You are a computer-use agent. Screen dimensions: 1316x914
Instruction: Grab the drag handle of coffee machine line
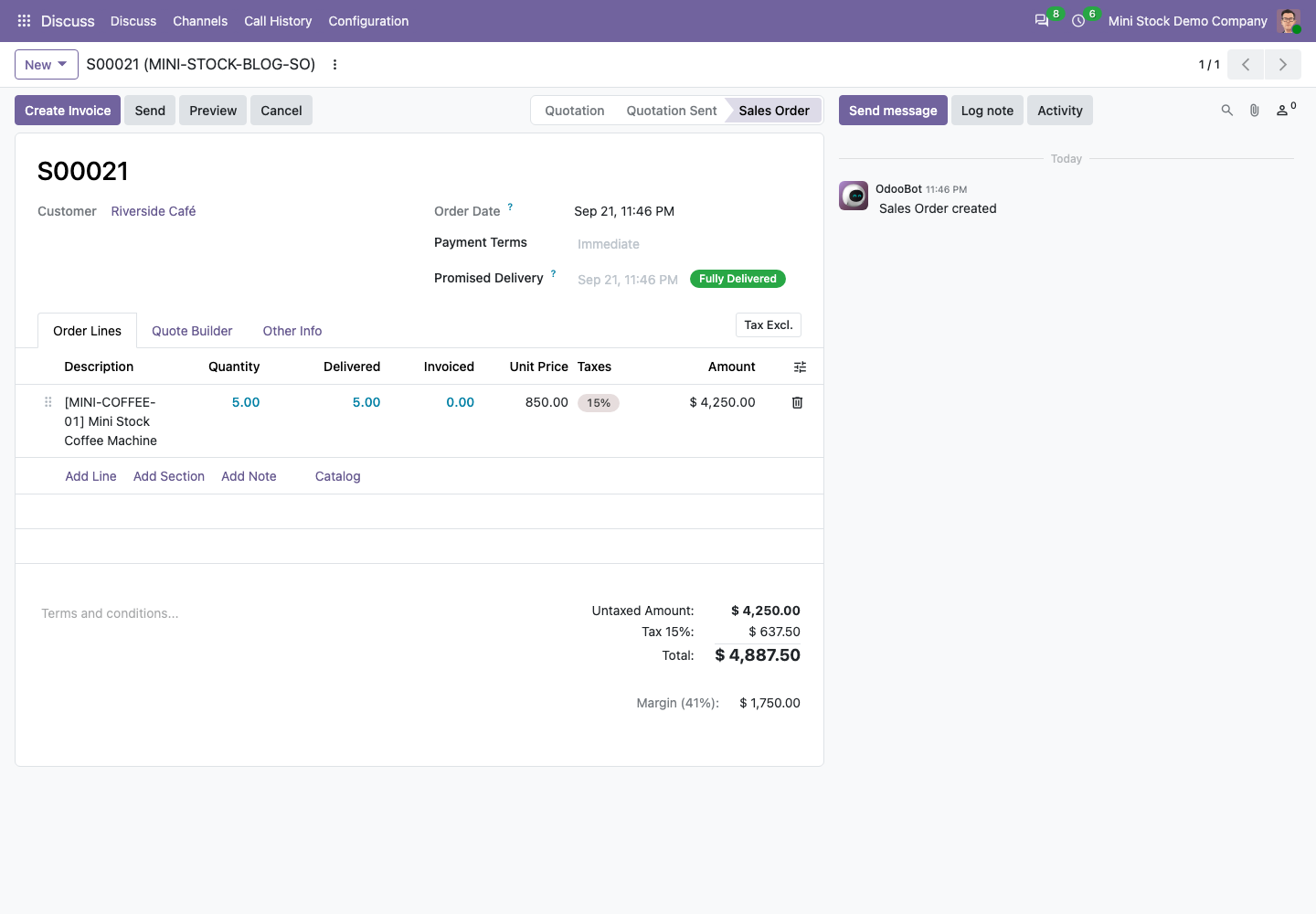(48, 402)
